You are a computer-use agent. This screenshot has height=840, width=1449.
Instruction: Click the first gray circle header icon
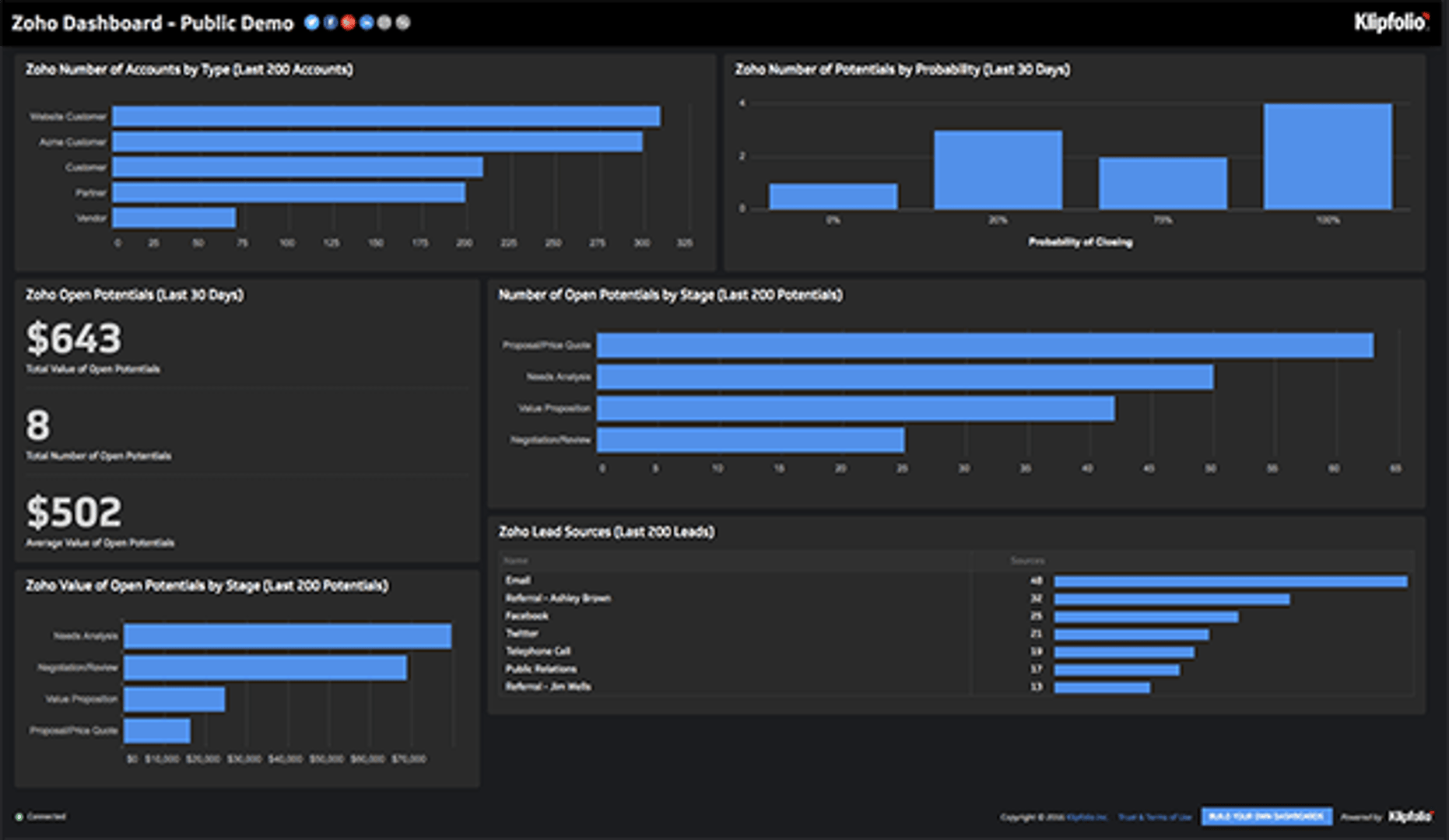tap(384, 23)
